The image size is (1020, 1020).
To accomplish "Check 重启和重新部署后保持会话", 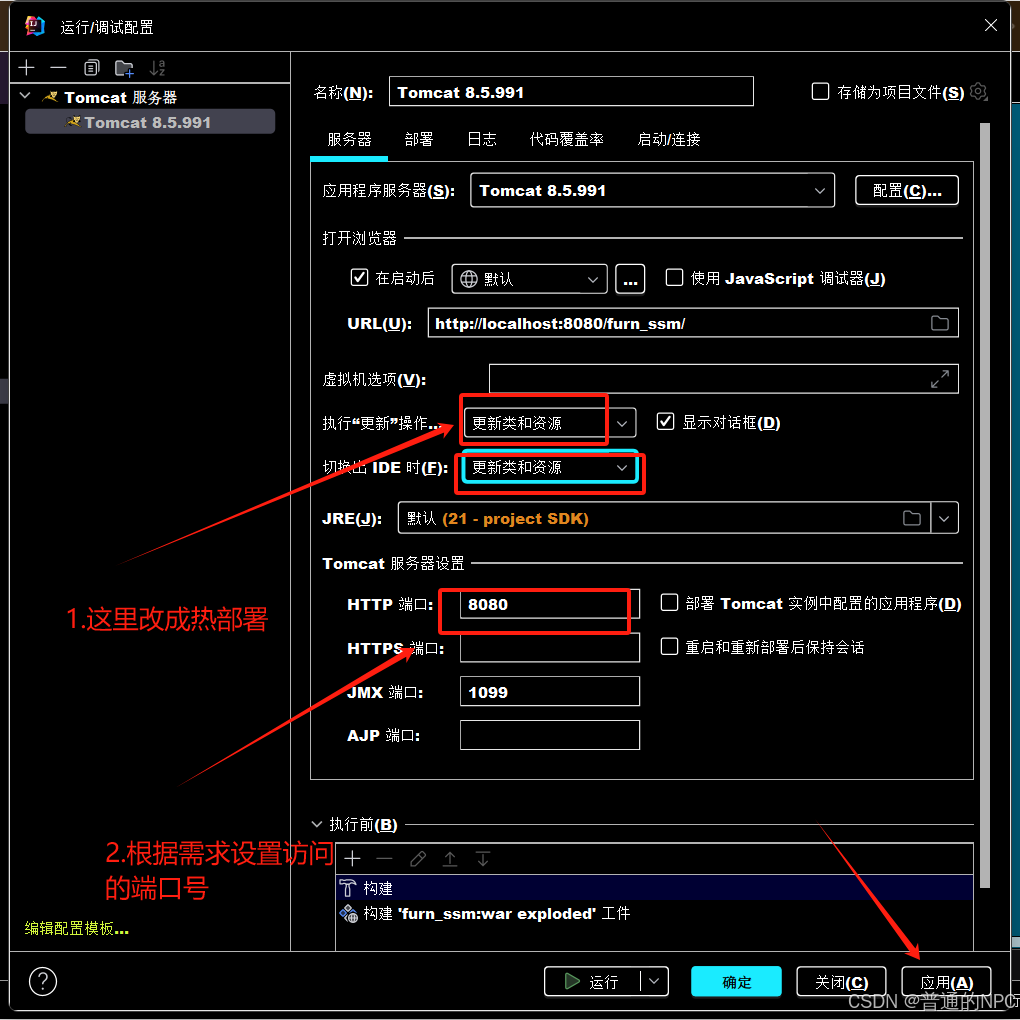I will point(669,647).
